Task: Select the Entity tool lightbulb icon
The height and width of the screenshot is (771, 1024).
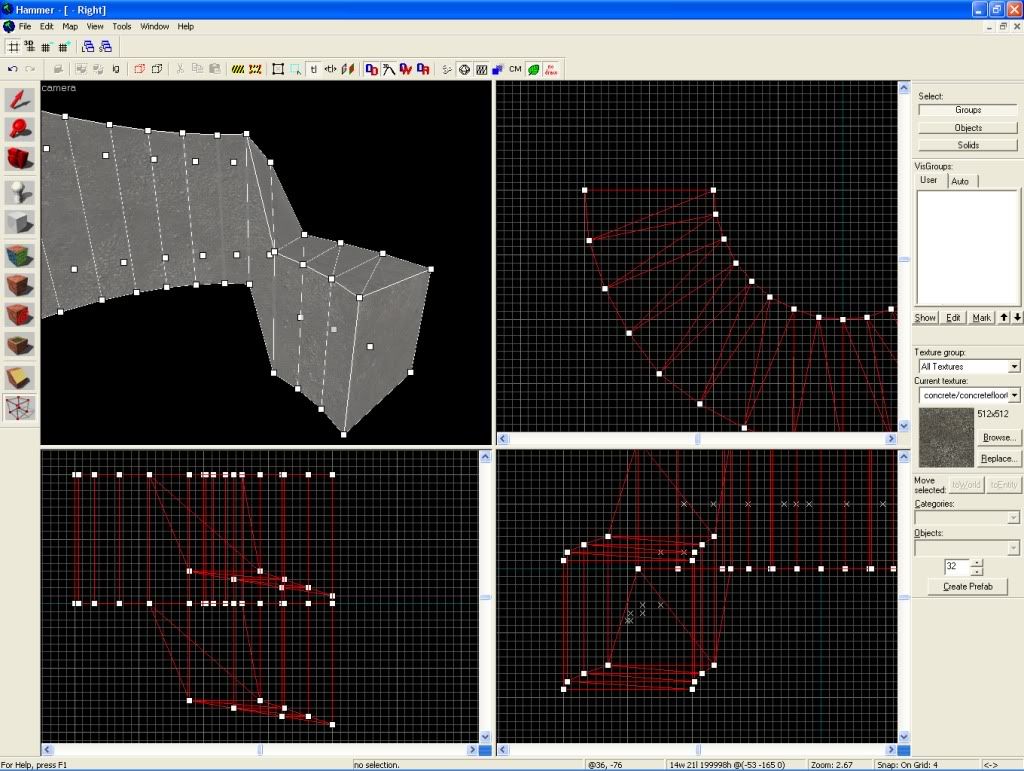Action: (20, 193)
